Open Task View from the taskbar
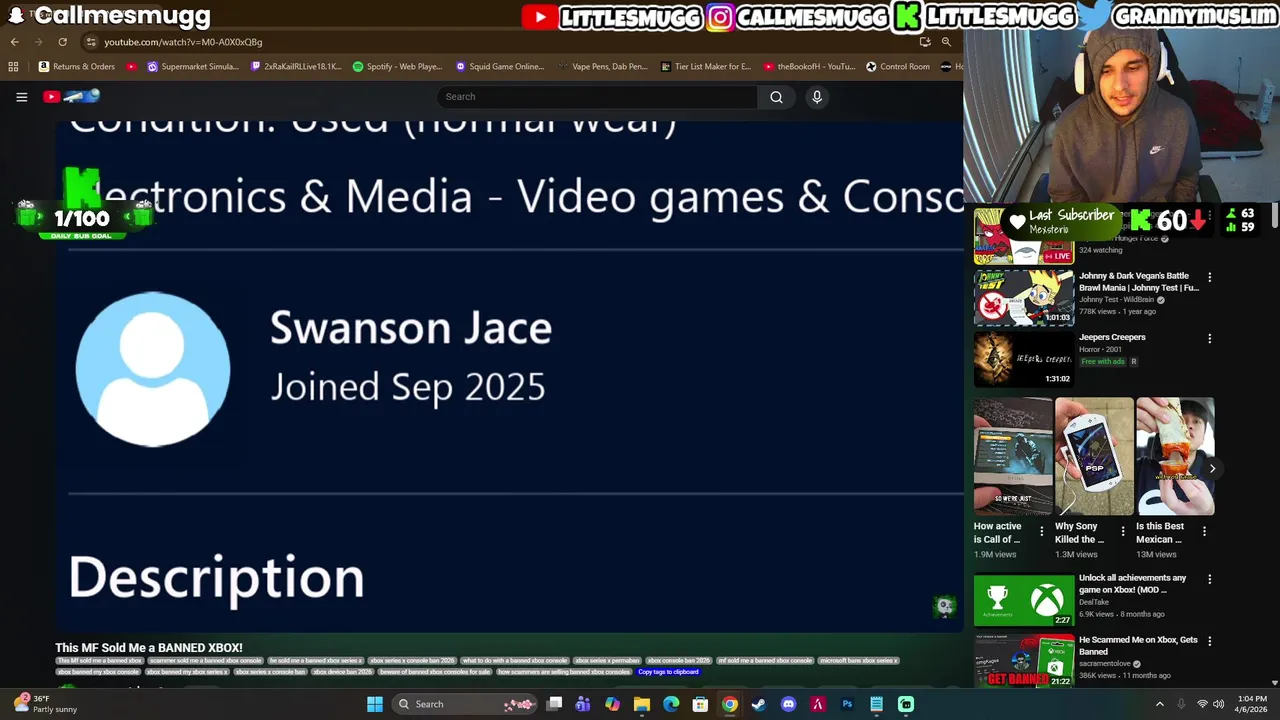Screen dimensions: 1280x720 (x=554, y=704)
